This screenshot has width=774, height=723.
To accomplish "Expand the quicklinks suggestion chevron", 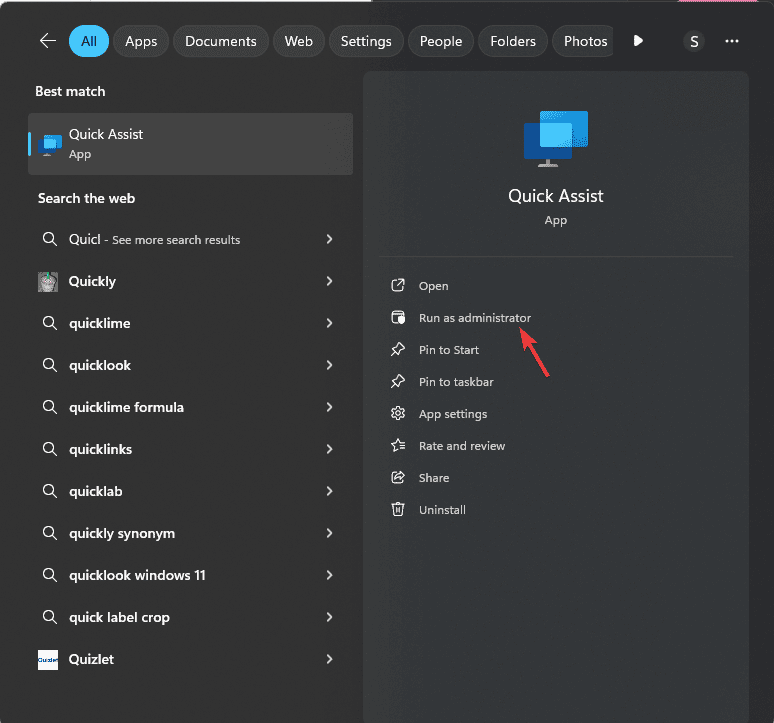I will point(329,449).
